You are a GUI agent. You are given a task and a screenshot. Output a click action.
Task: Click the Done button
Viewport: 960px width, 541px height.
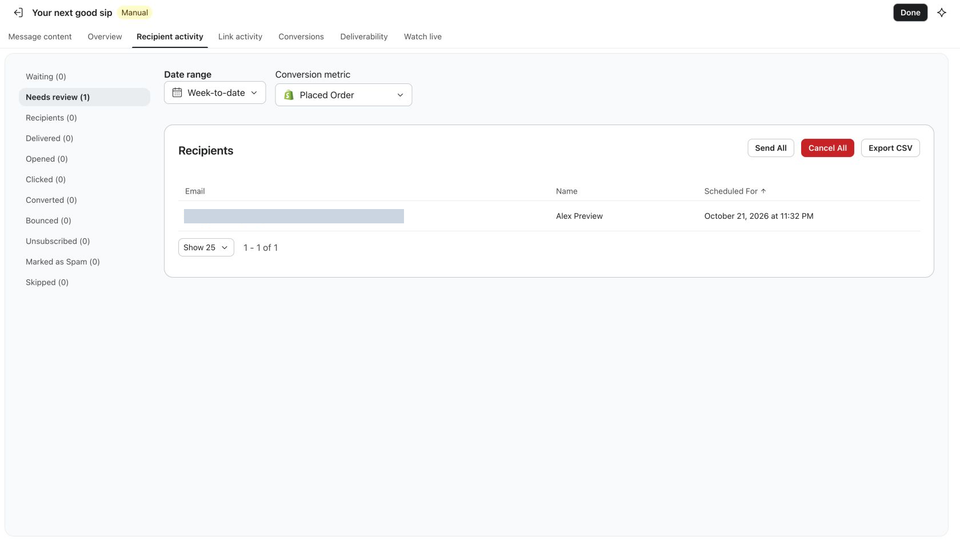click(910, 12)
